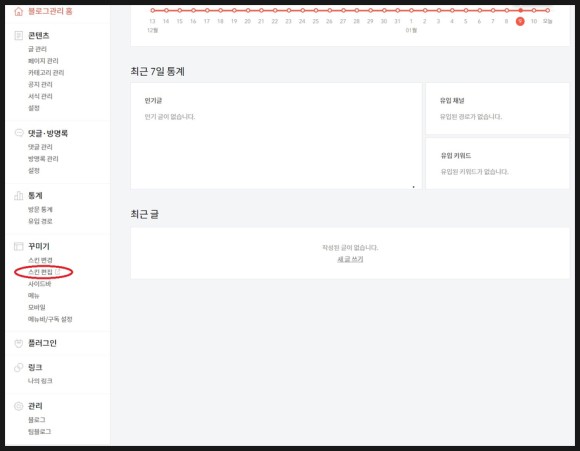Click the 새 글 쓰기 link
The height and width of the screenshot is (451, 580).
[350, 259]
